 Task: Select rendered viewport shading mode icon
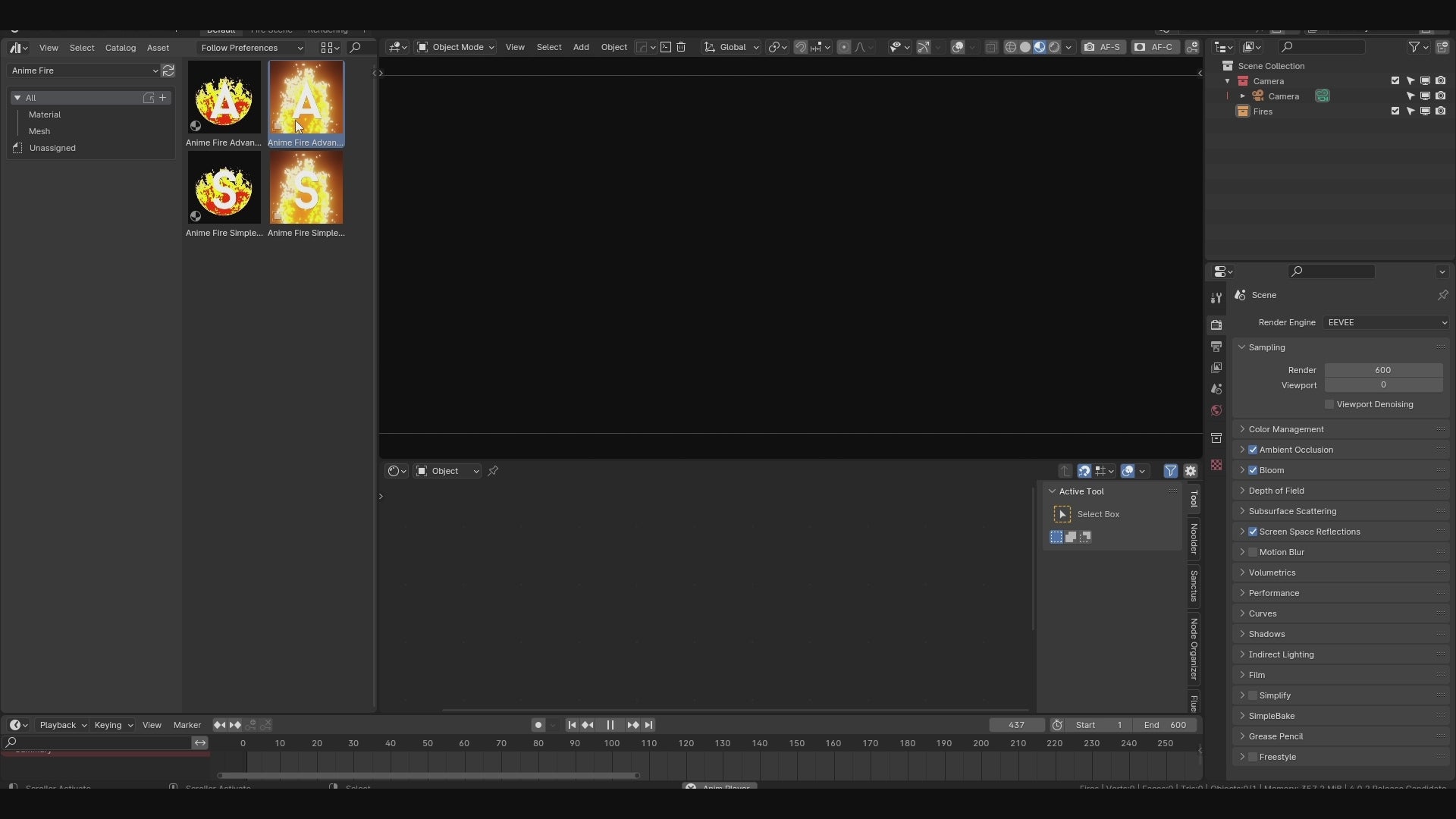1054,47
